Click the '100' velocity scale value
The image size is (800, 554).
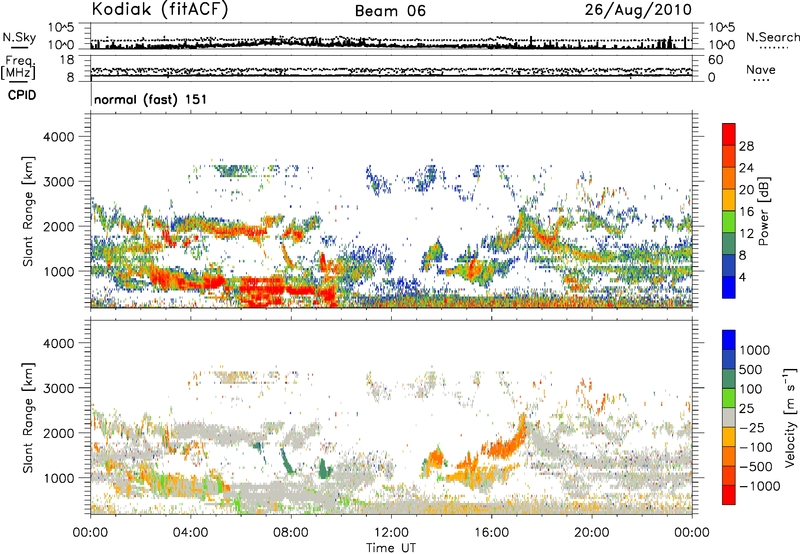click(x=751, y=389)
